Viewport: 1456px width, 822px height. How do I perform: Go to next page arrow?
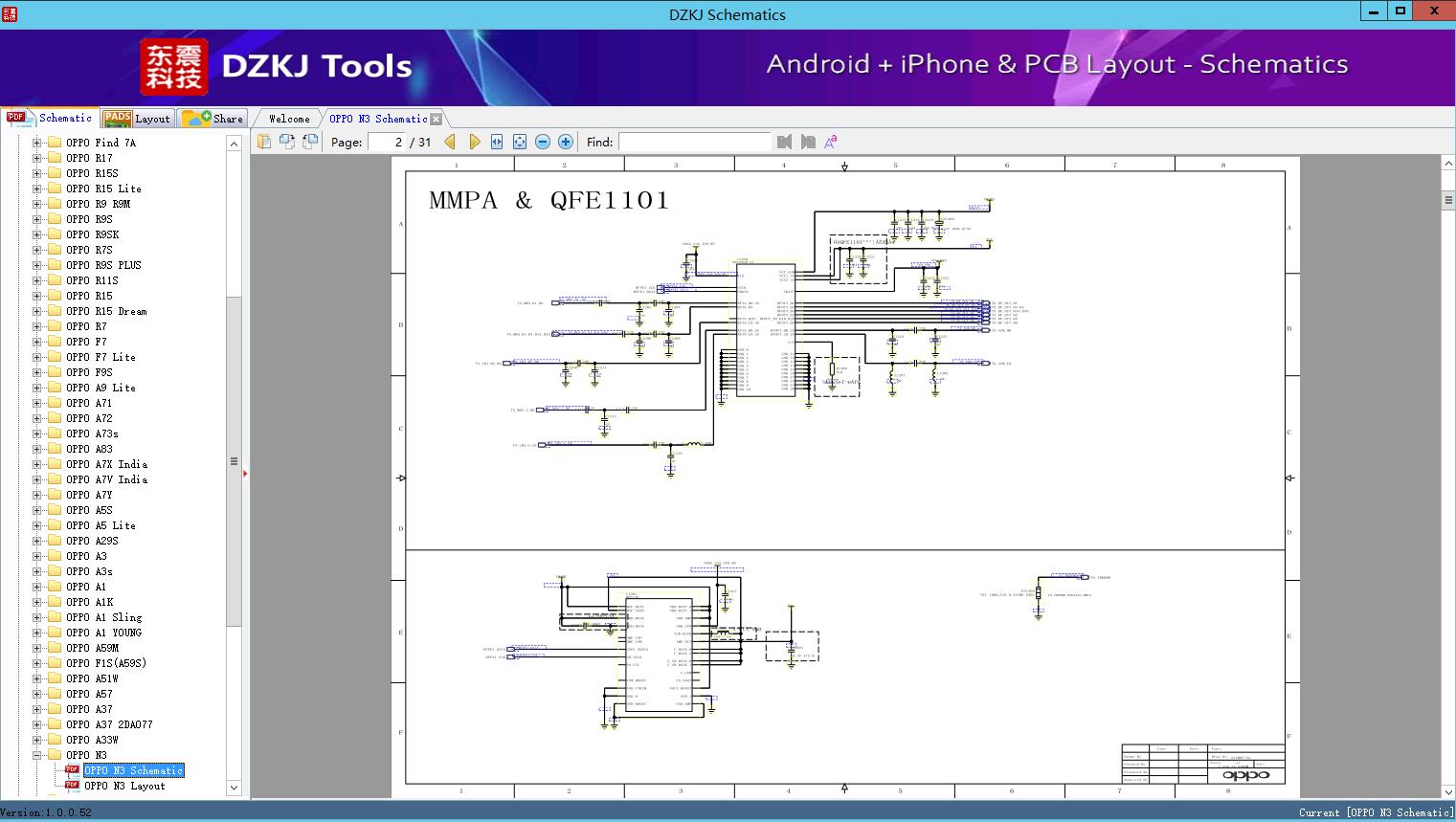474,142
